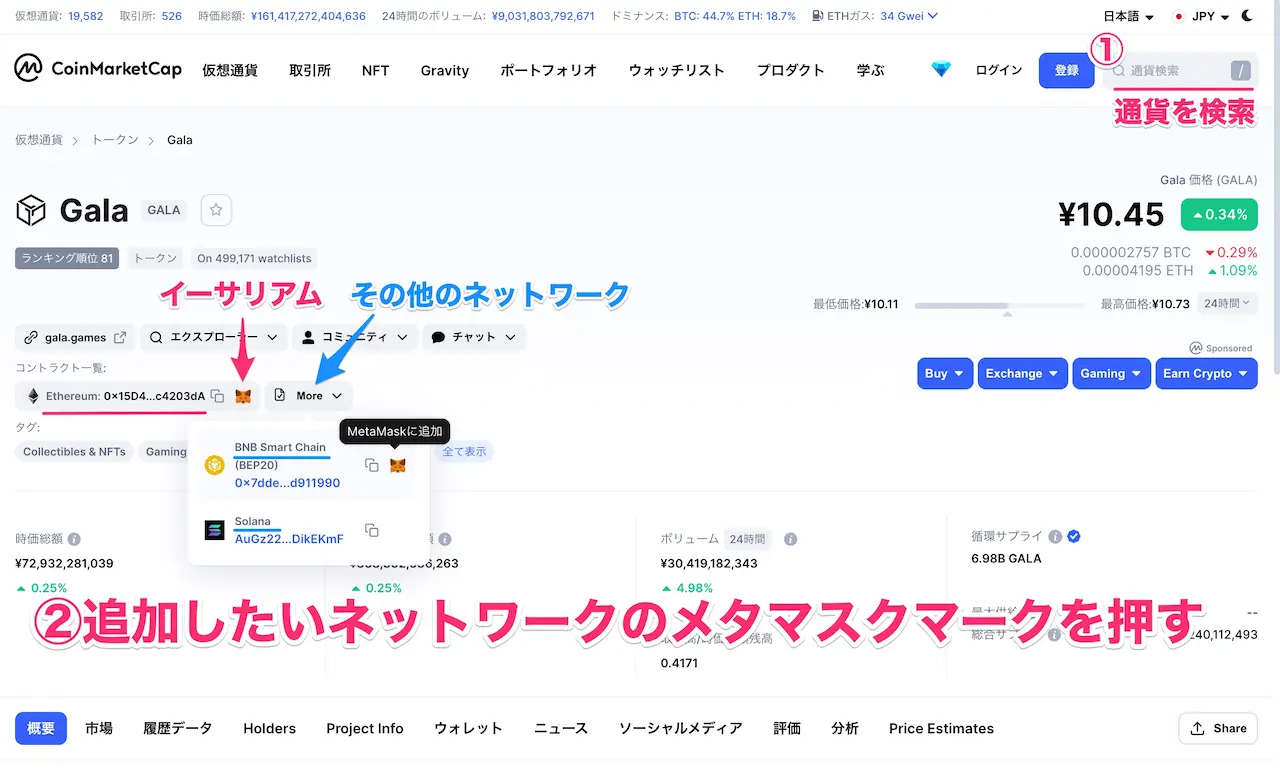Image resolution: width=1280 pixels, height=773 pixels.
Task: Open the ウォッチリスト page
Action: [676, 70]
